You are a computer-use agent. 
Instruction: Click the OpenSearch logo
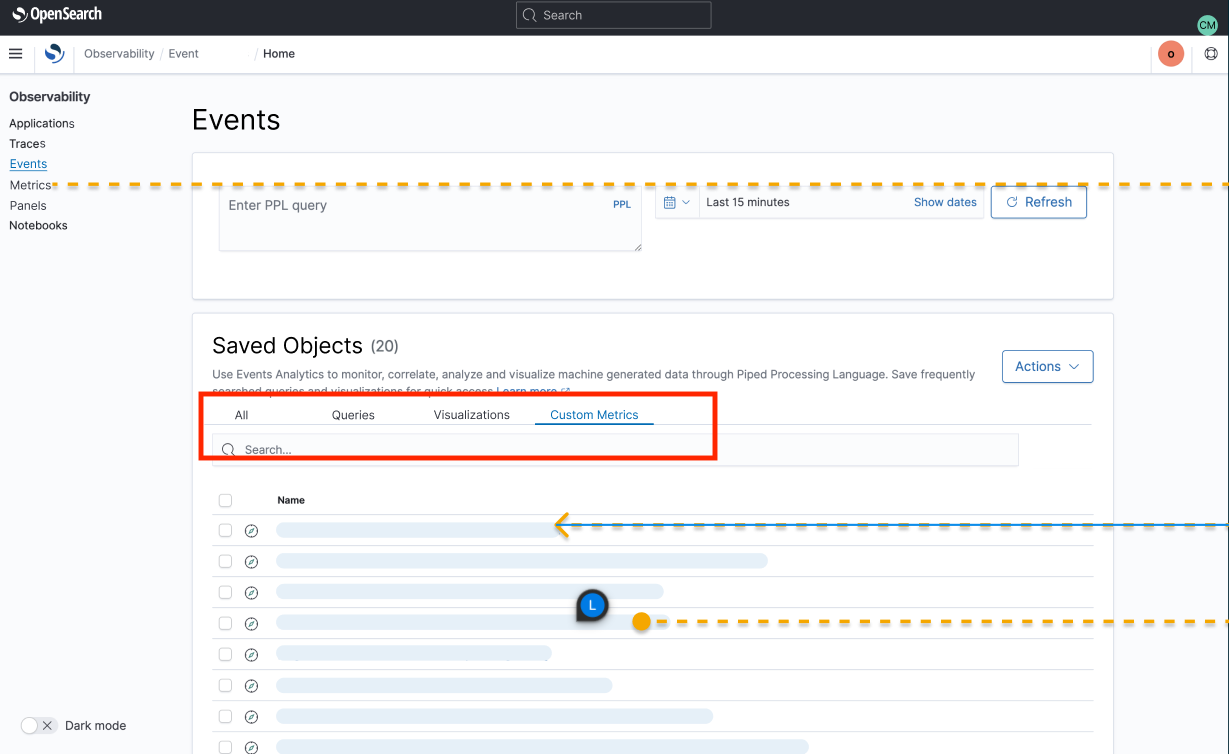click(x=55, y=14)
